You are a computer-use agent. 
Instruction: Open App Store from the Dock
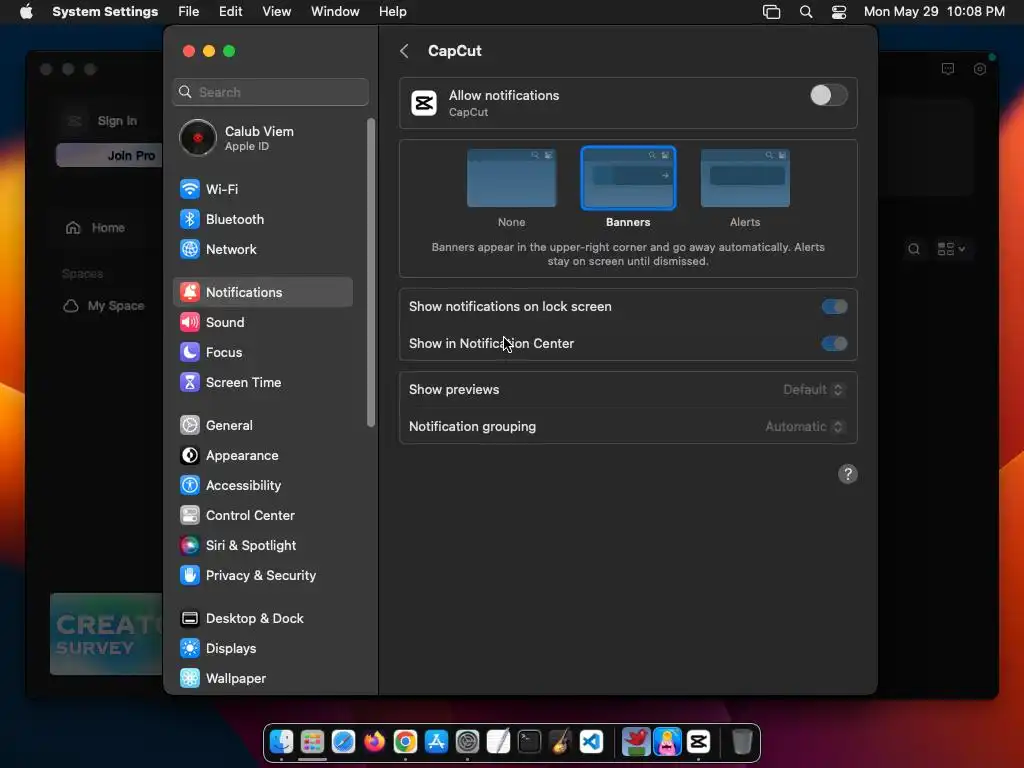tap(436, 742)
